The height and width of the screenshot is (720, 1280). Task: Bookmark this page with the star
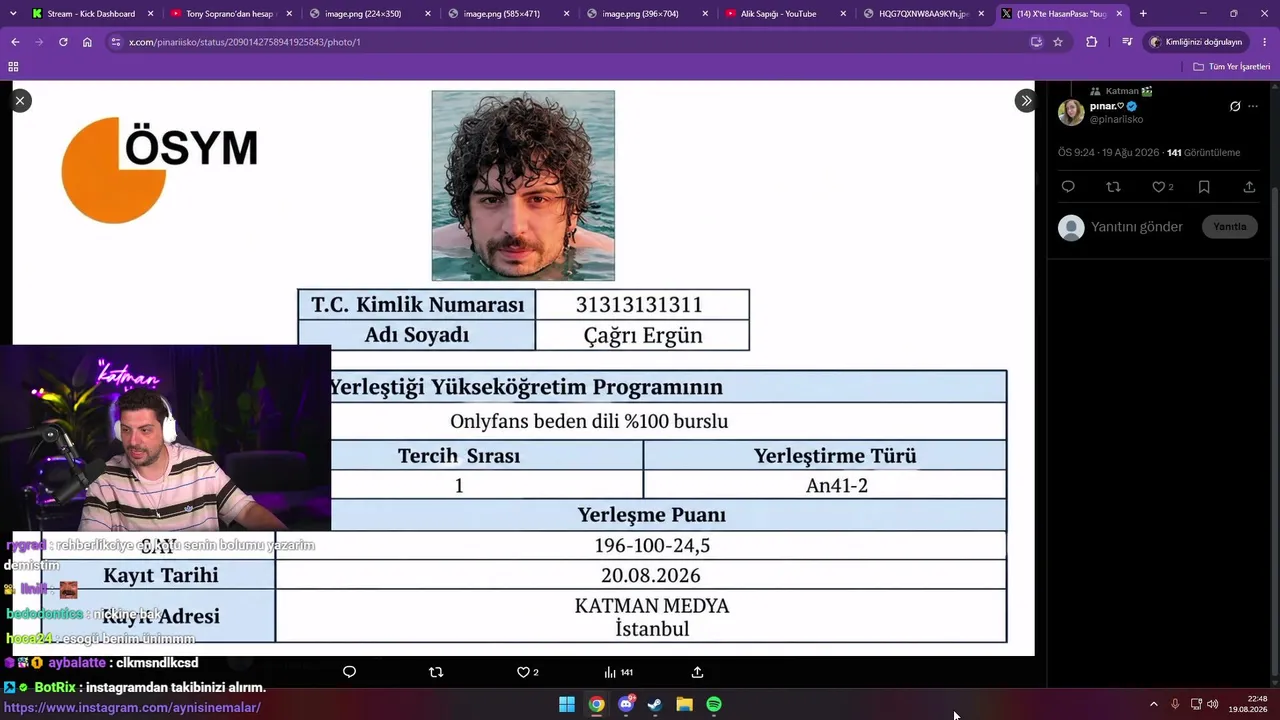tap(1058, 42)
